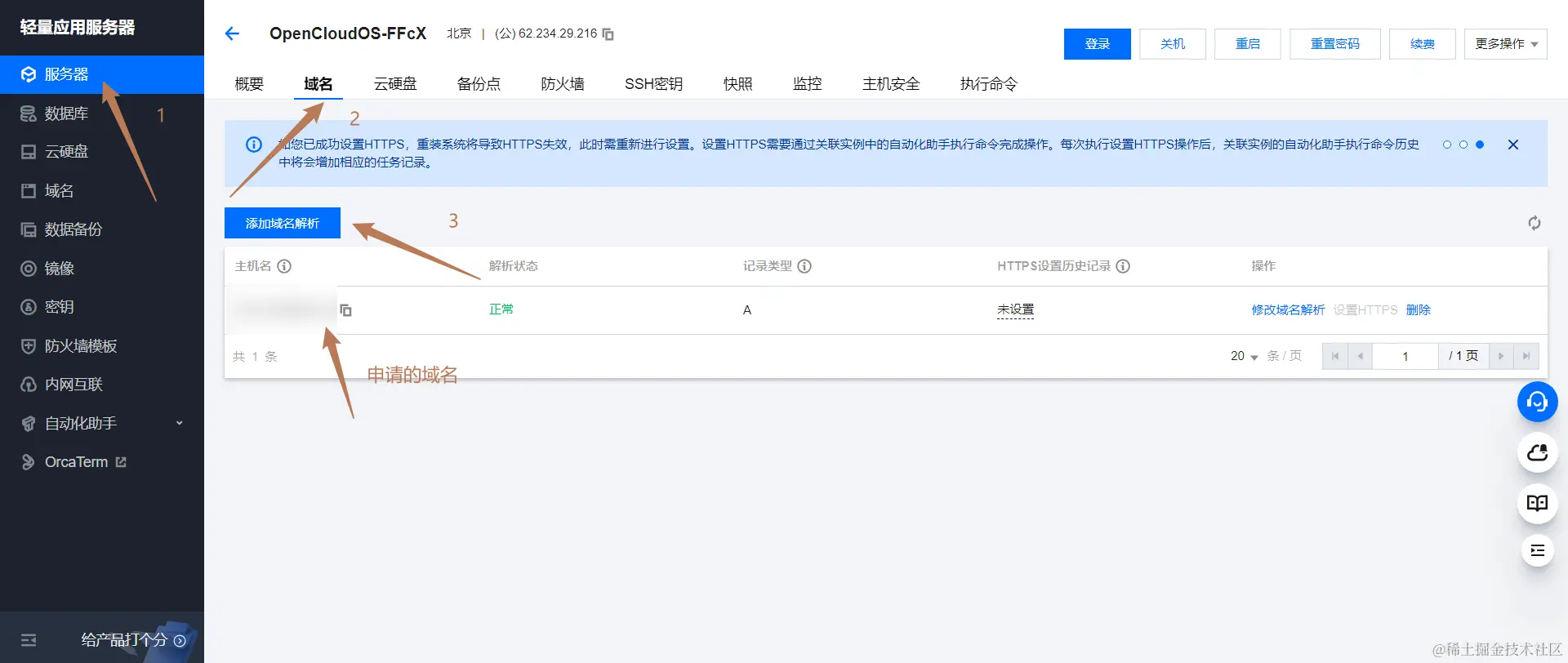Switch to the SSH密钥 tab
Image resolution: width=1568 pixels, height=663 pixels.
click(x=653, y=84)
